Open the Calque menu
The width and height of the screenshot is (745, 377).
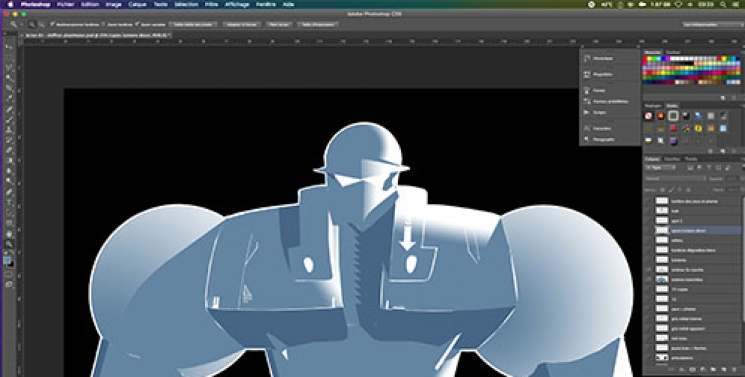[x=137, y=4]
